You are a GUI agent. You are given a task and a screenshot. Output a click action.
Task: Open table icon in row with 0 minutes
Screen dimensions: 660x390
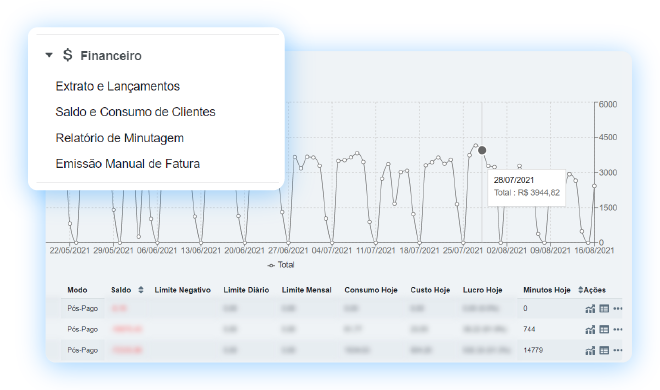(604, 308)
